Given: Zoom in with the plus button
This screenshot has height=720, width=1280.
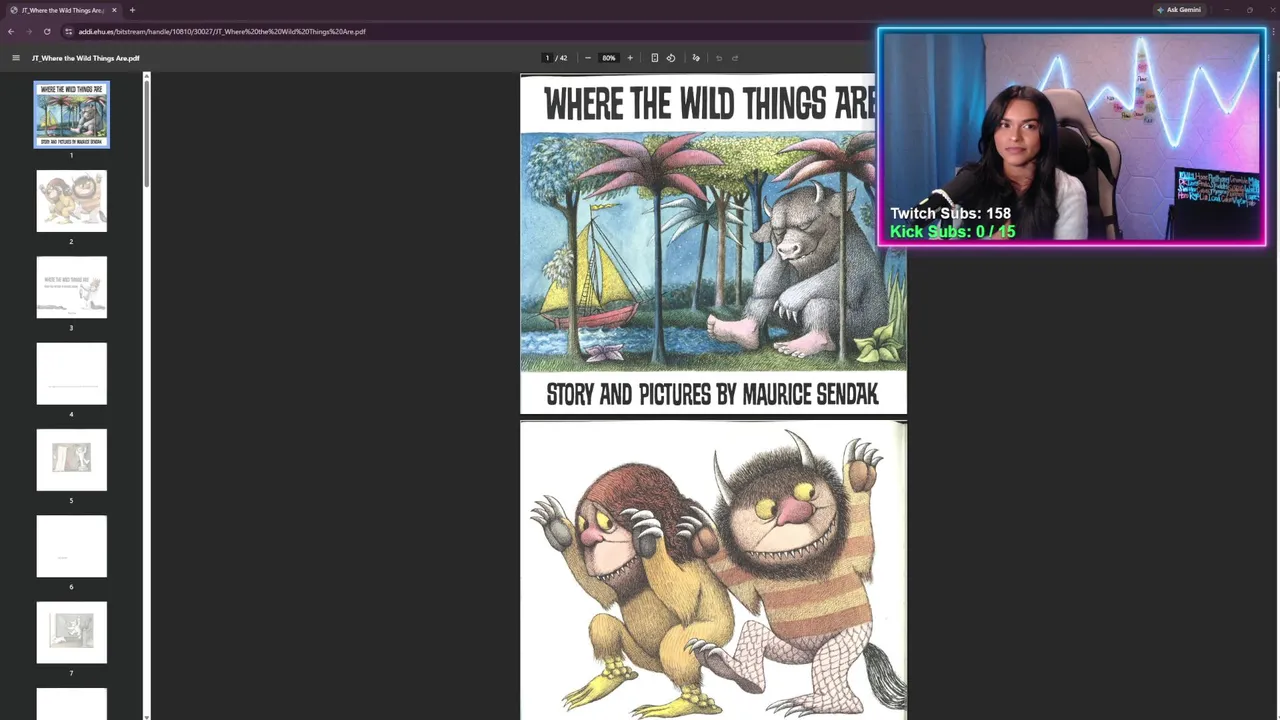Looking at the screenshot, I should pos(630,58).
